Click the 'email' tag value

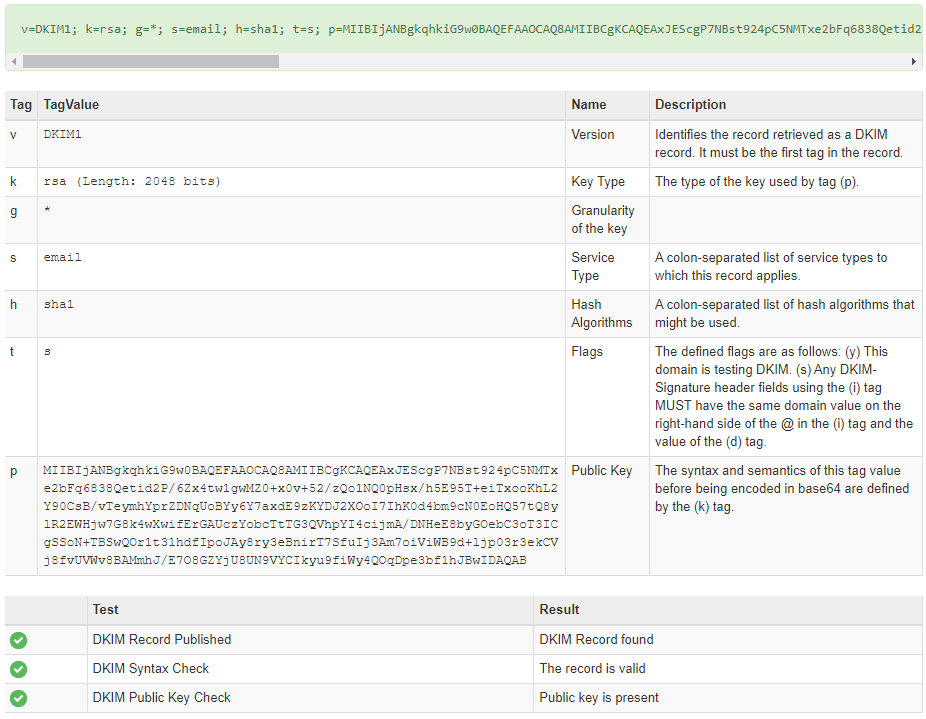[63, 258]
